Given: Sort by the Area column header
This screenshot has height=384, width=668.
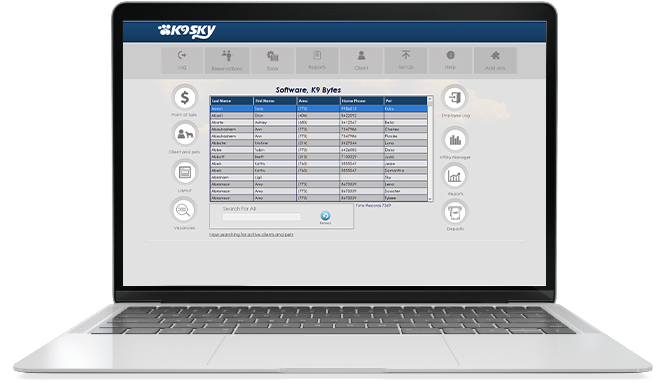Looking at the screenshot, I should (x=319, y=101).
